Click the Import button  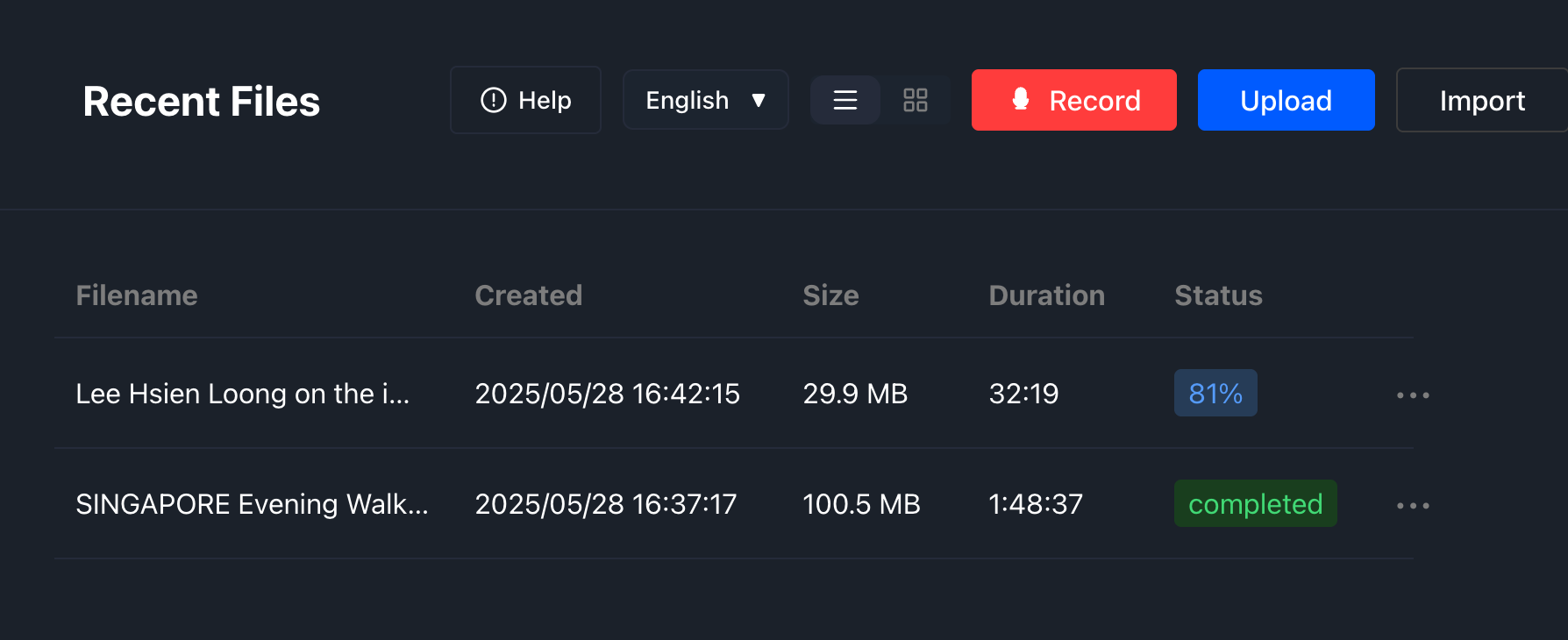1482,100
